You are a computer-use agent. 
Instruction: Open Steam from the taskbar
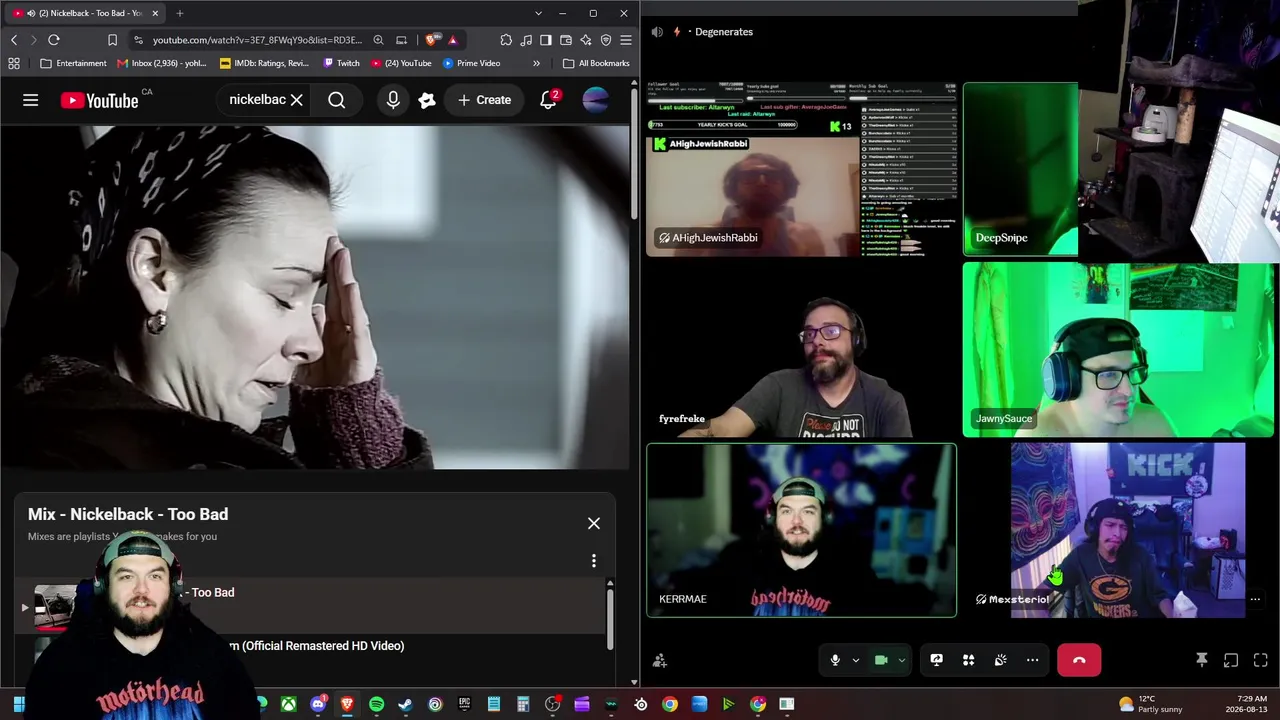405,704
